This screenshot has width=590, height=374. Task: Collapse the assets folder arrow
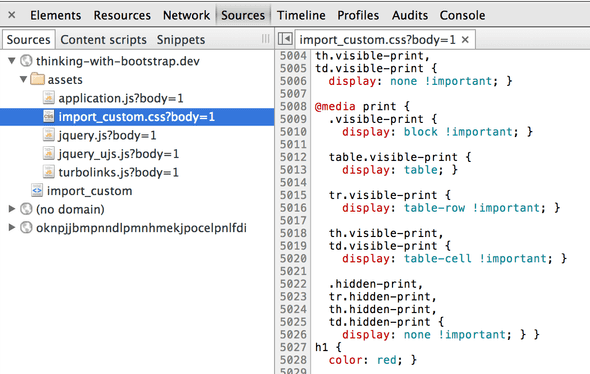point(23,79)
